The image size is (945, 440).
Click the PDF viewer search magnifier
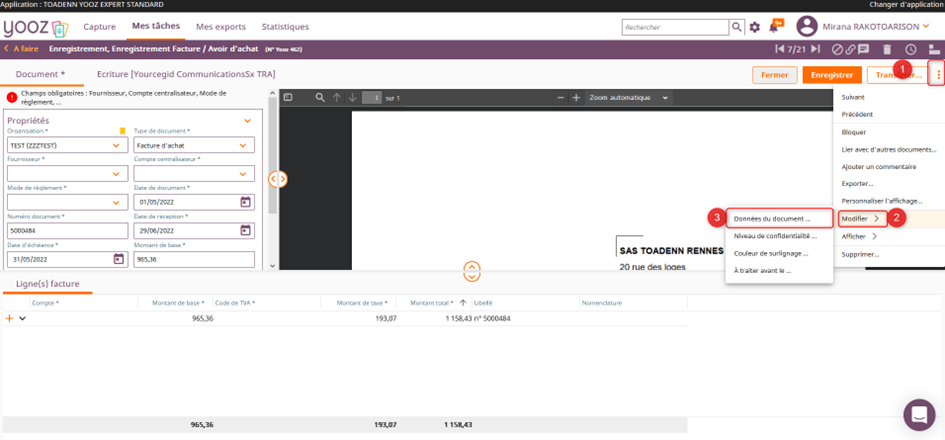(x=320, y=98)
